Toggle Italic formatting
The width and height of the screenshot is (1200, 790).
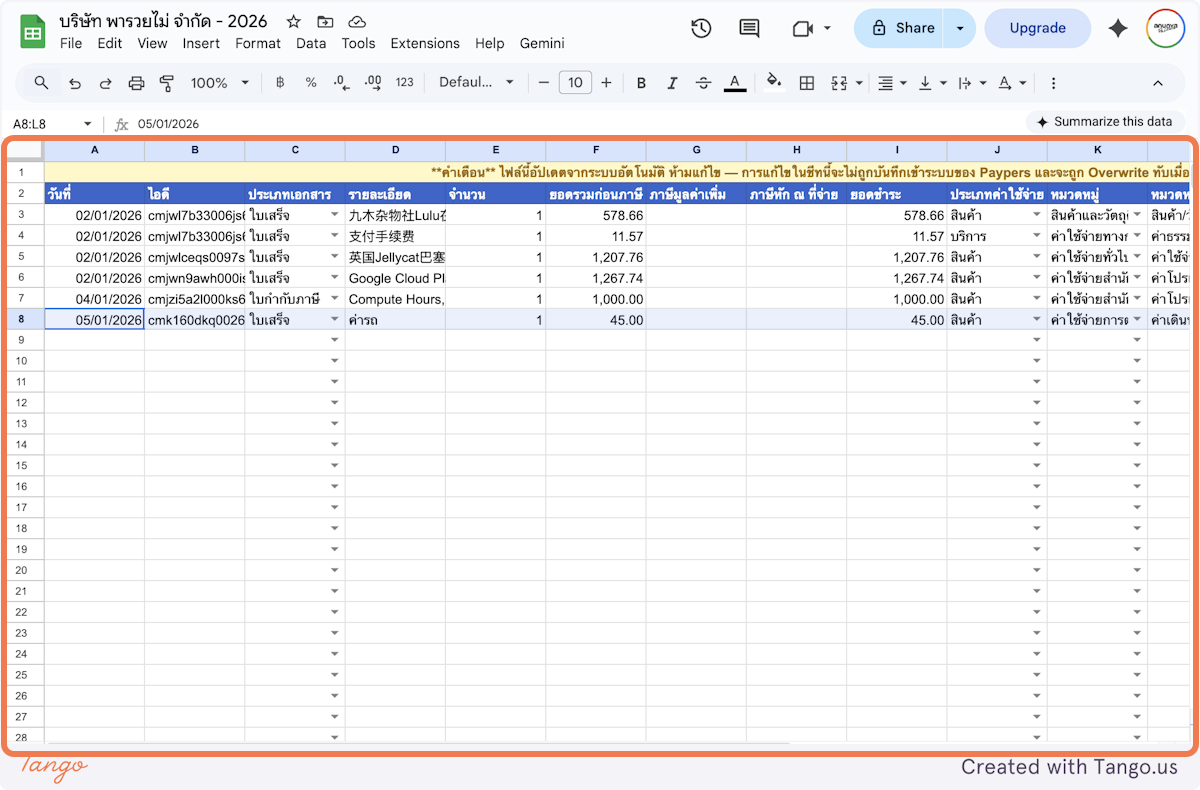(x=672, y=83)
